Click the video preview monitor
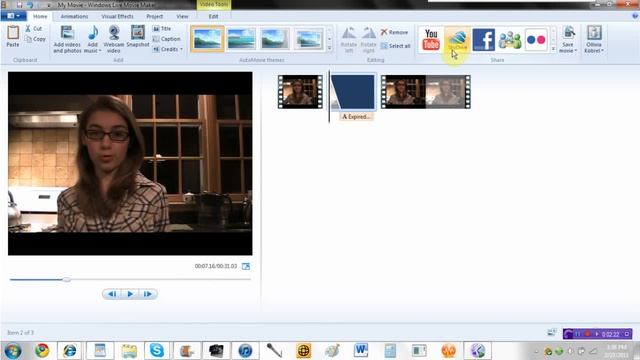This screenshot has width=640, height=360. click(130, 164)
